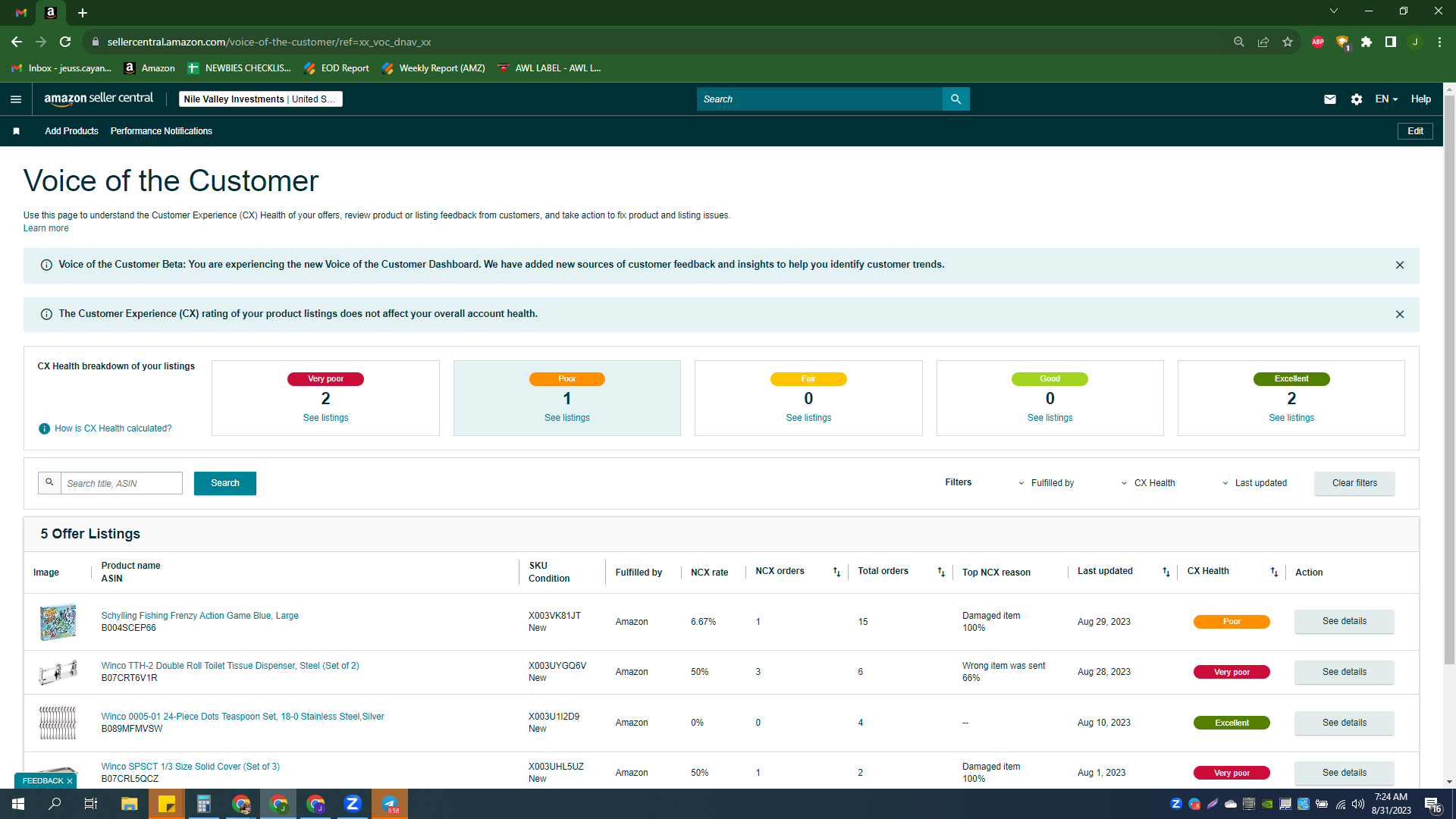Viewport: 1456px width, 819px height.
Task: See details for Winco TTH-2 Toilet Tissue Dispenser
Action: click(x=1344, y=673)
